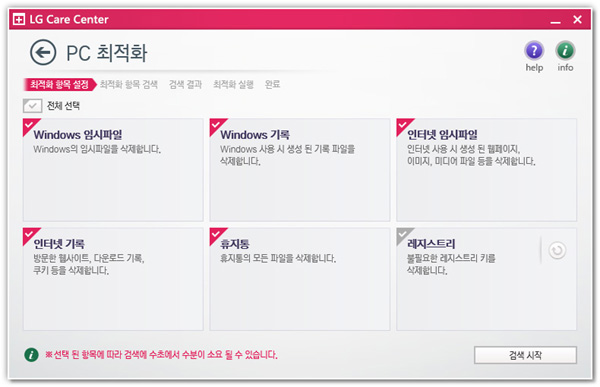
Task: Uncheck the Windows 임시파일 item
Action: pyautogui.click(x=29, y=125)
